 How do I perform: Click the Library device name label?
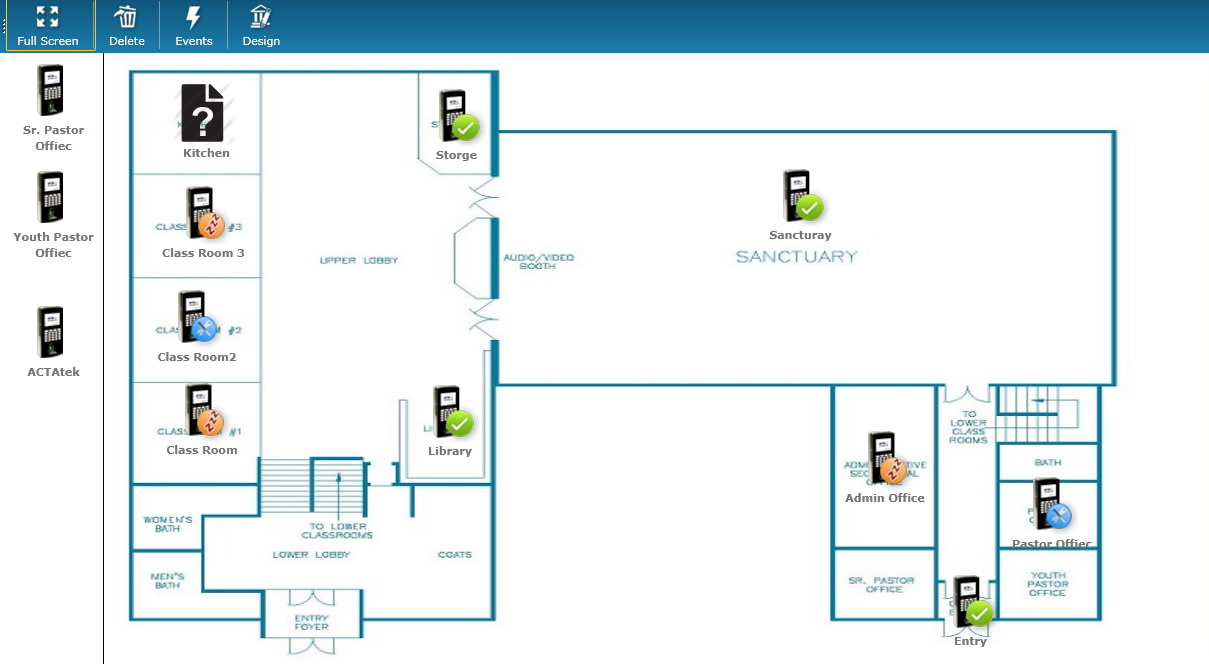(450, 451)
